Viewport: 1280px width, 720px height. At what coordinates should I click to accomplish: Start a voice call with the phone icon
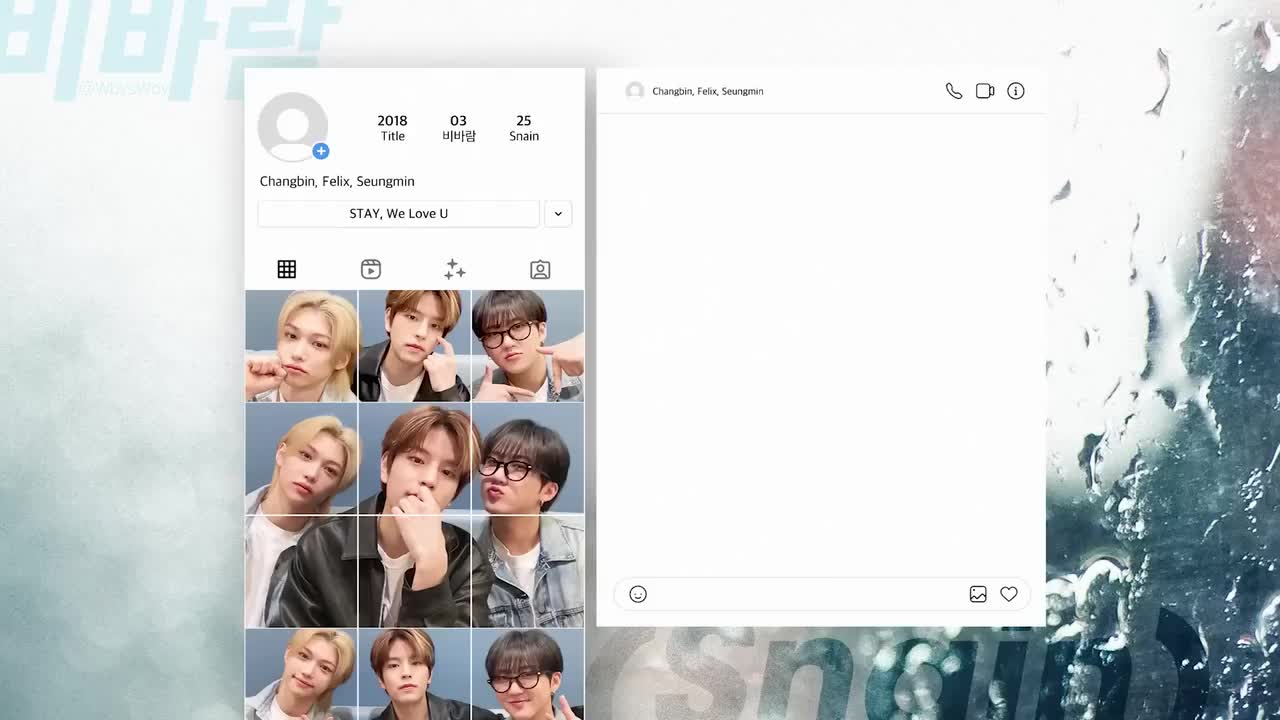pos(954,91)
